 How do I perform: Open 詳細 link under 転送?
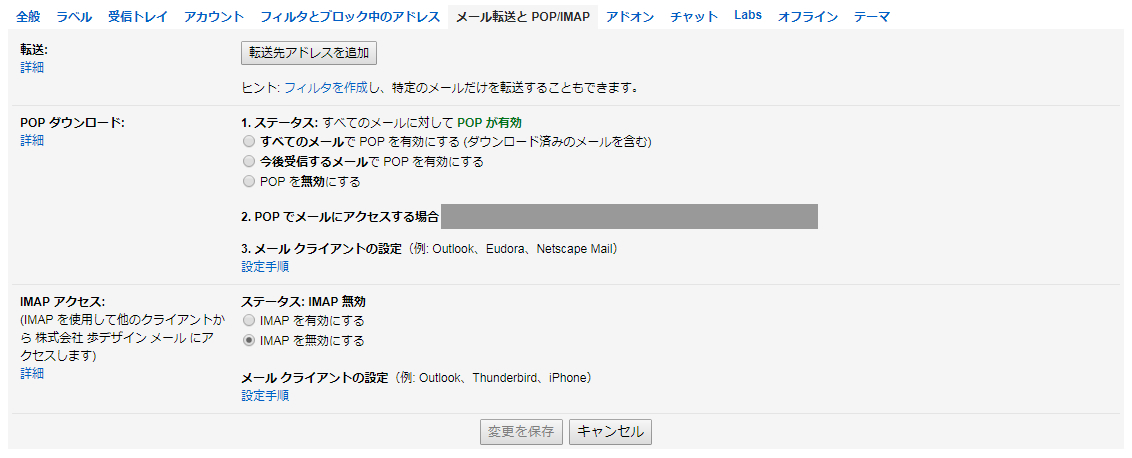(32, 68)
